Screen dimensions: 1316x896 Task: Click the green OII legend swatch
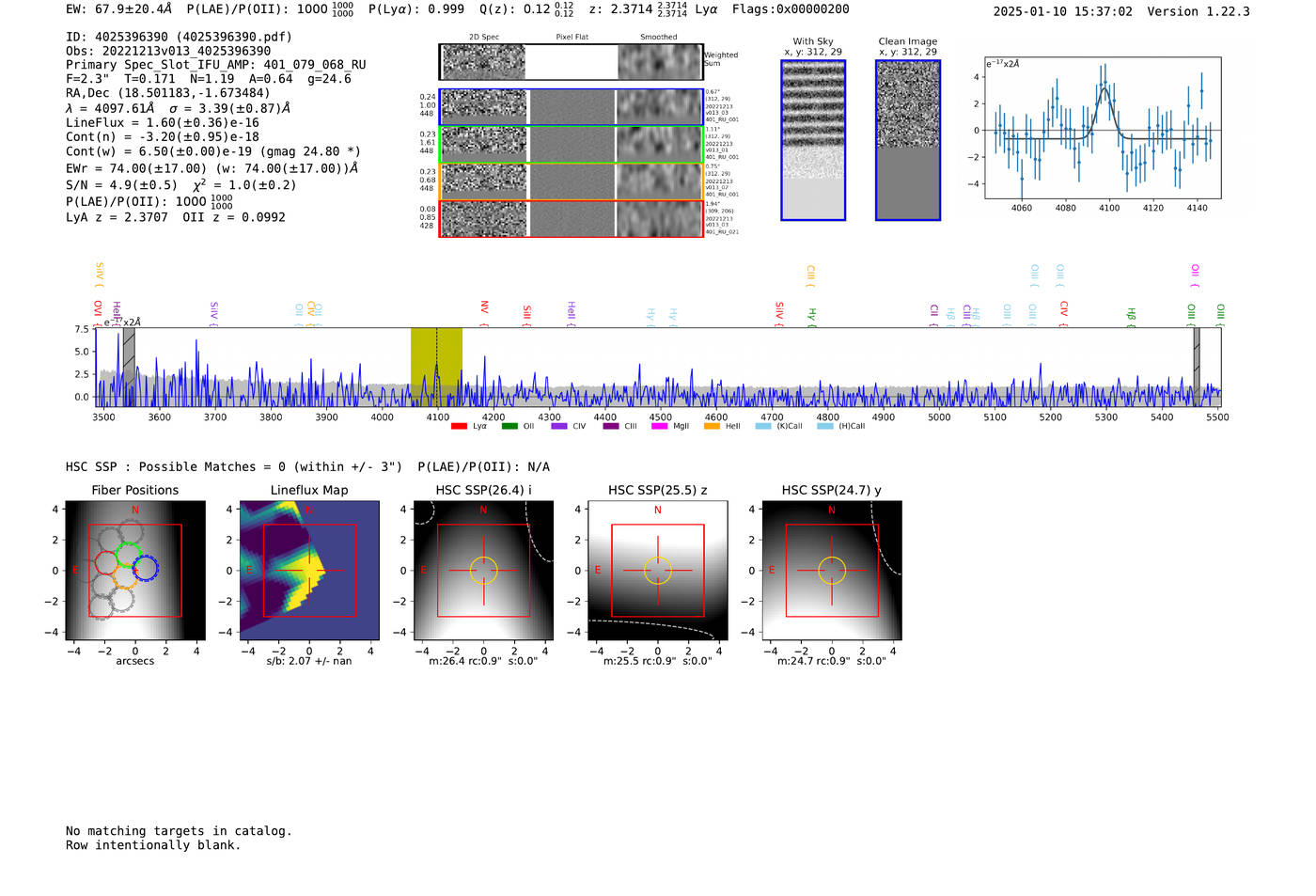point(509,426)
